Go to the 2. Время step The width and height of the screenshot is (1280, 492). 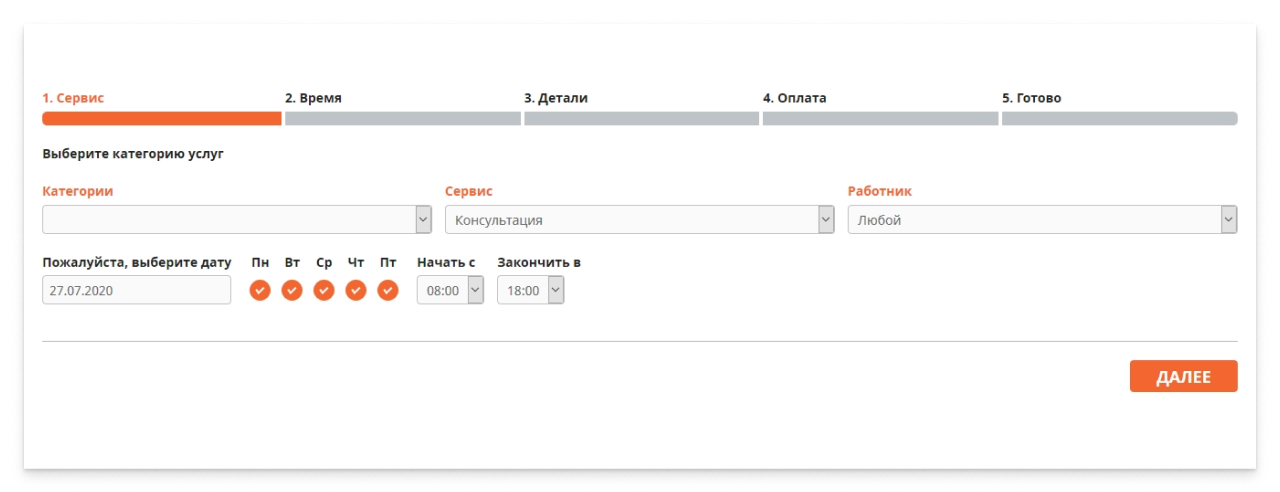point(313,98)
